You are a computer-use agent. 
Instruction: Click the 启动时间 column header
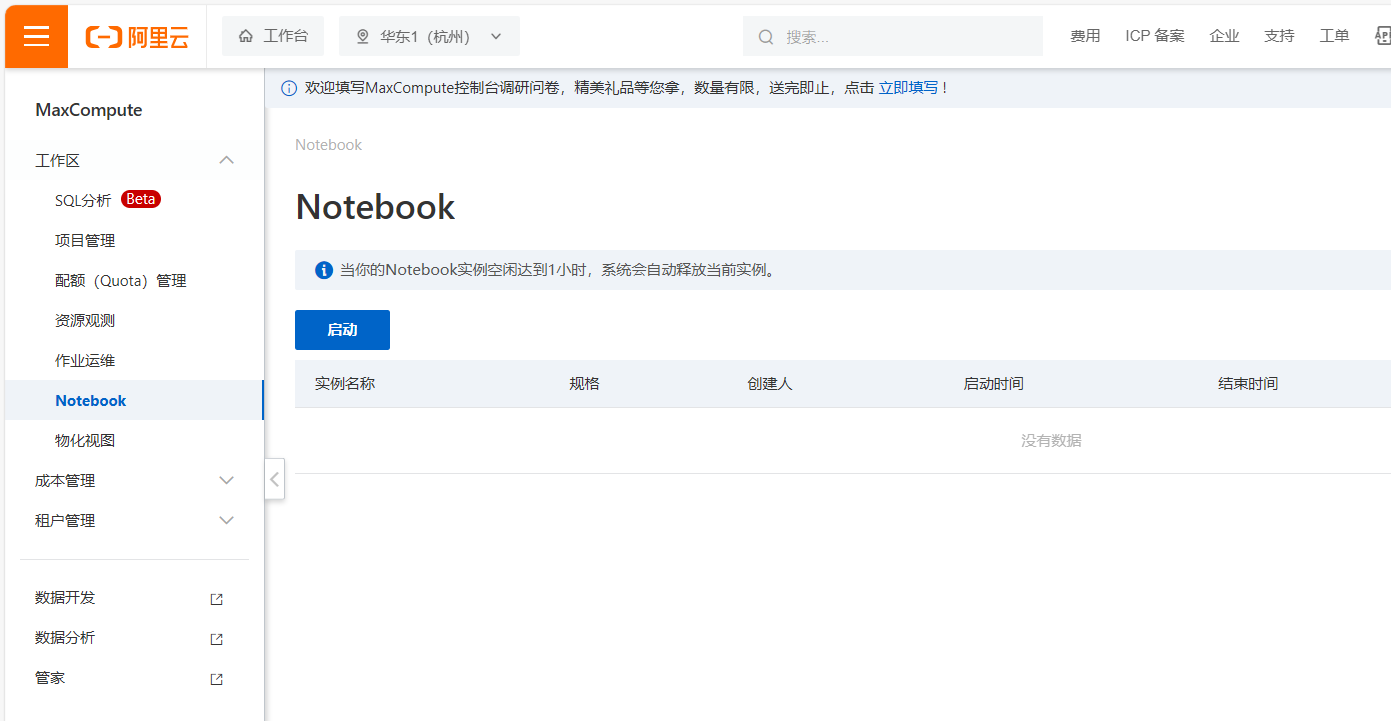(993, 384)
